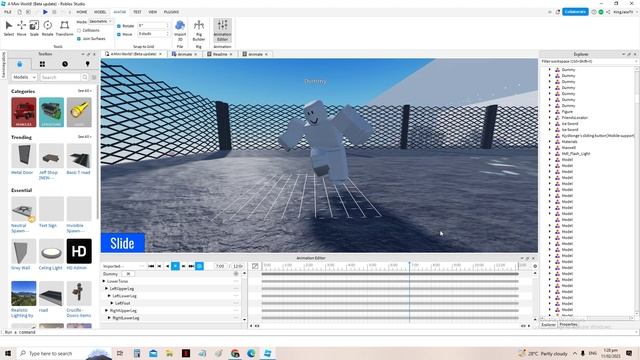Click the Slide button in the viewport
The image size is (640, 360).
coord(122,243)
